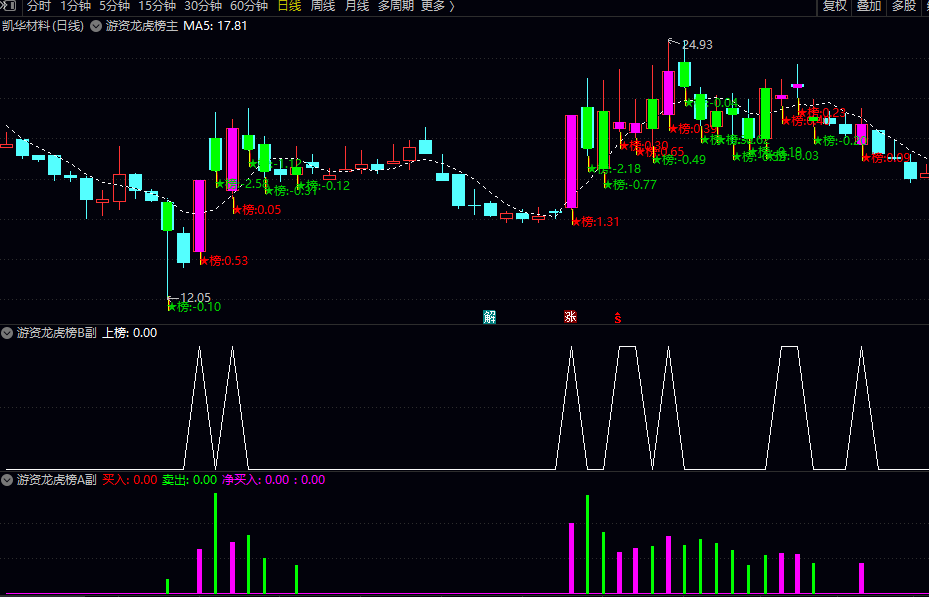Click the teal 解 marker on the chart

tap(489, 317)
